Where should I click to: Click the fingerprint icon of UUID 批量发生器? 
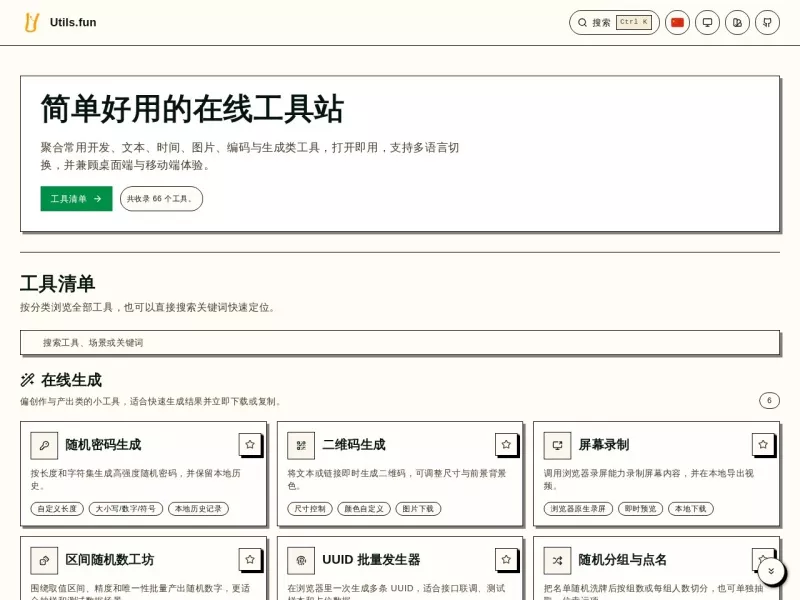[x=301, y=561]
